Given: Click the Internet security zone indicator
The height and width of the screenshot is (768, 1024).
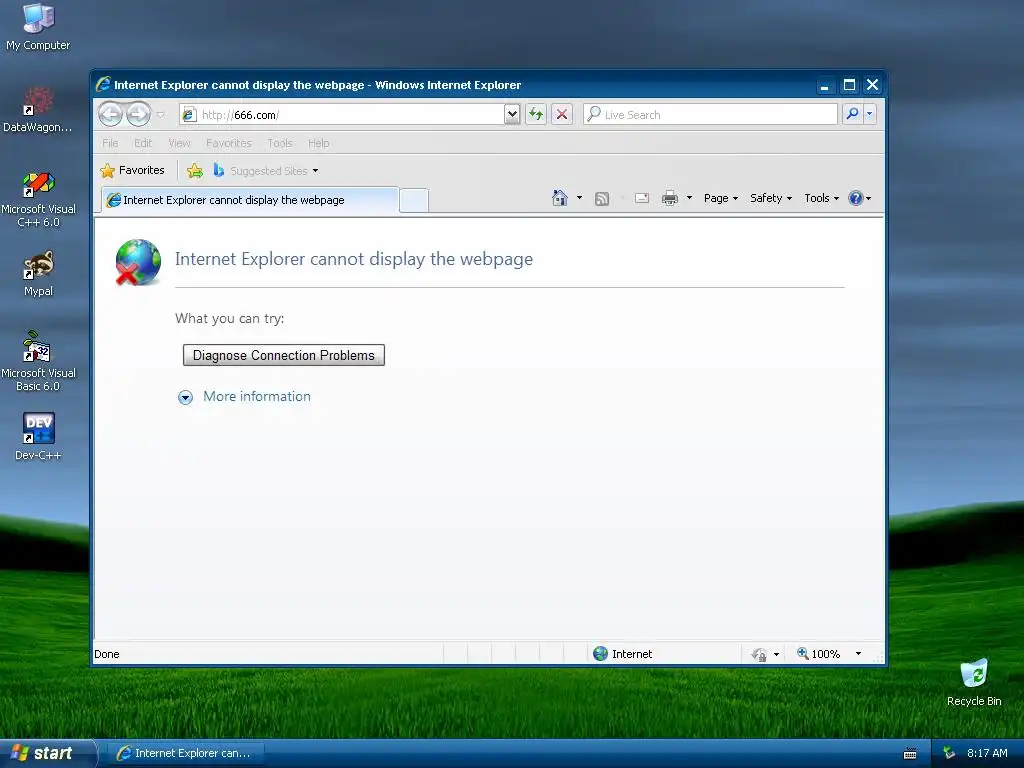Looking at the screenshot, I should (x=622, y=654).
